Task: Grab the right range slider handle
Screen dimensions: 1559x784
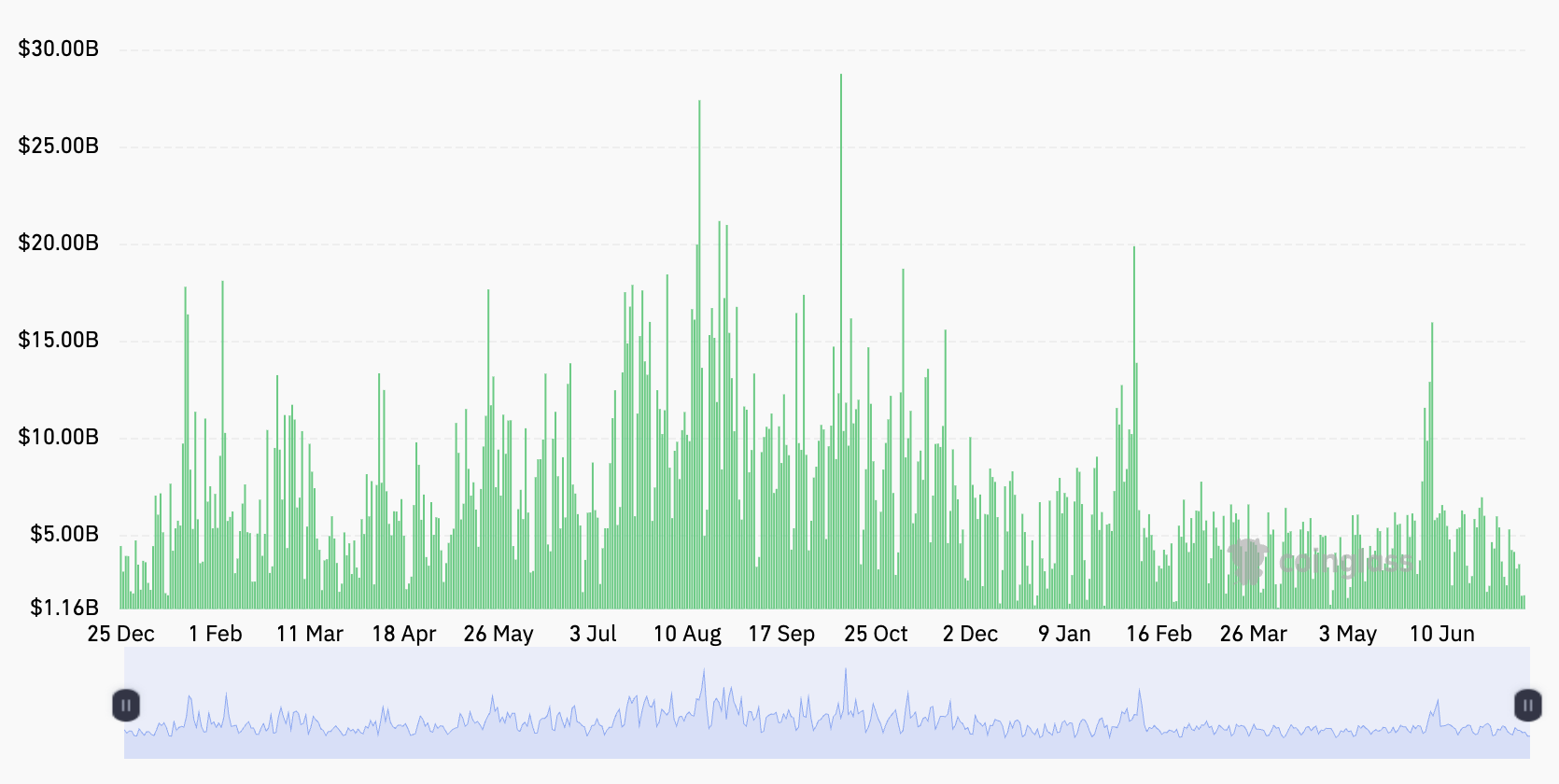Action: [x=1527, y=706]
